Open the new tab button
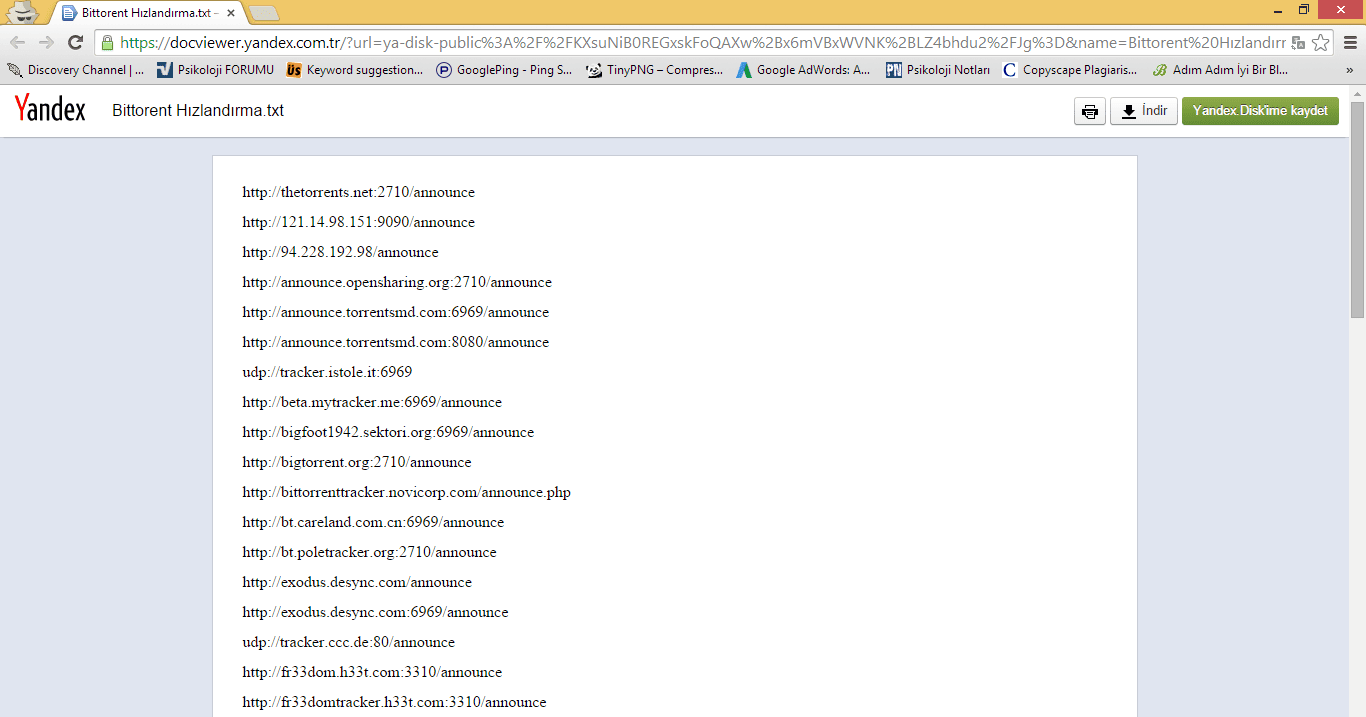 (264, 13)
